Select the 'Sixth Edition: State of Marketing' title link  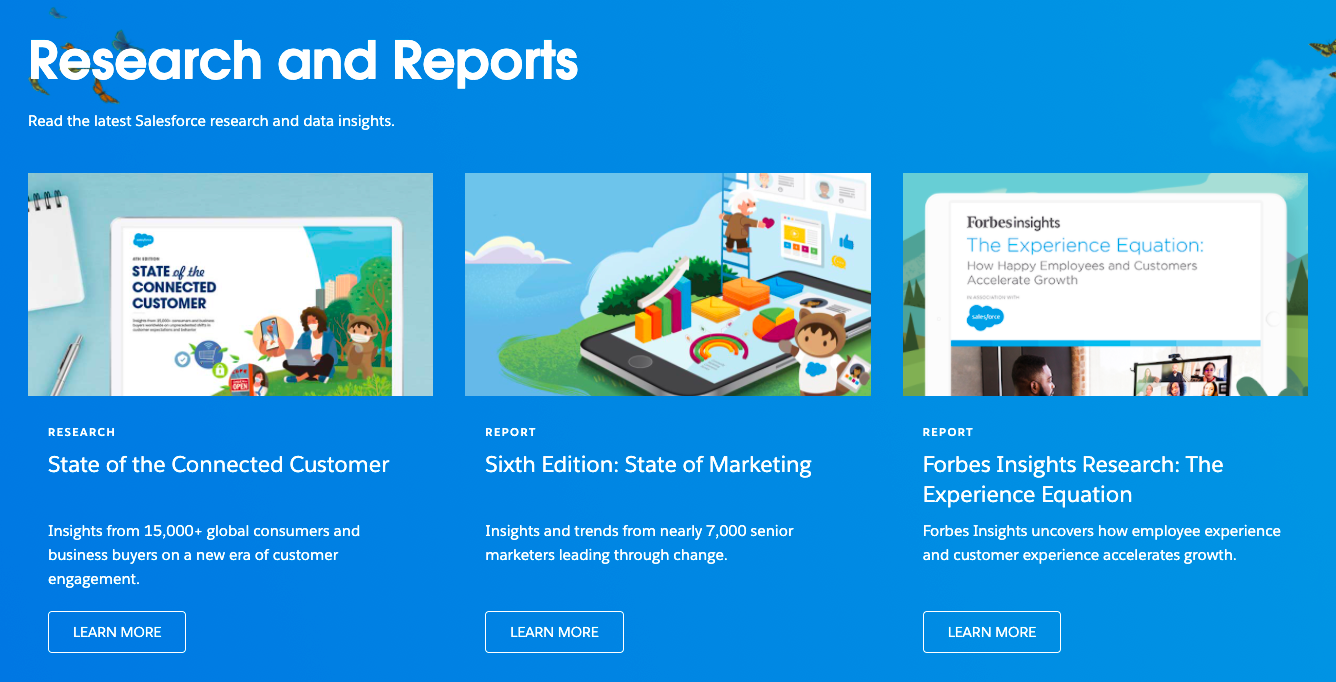648,464
